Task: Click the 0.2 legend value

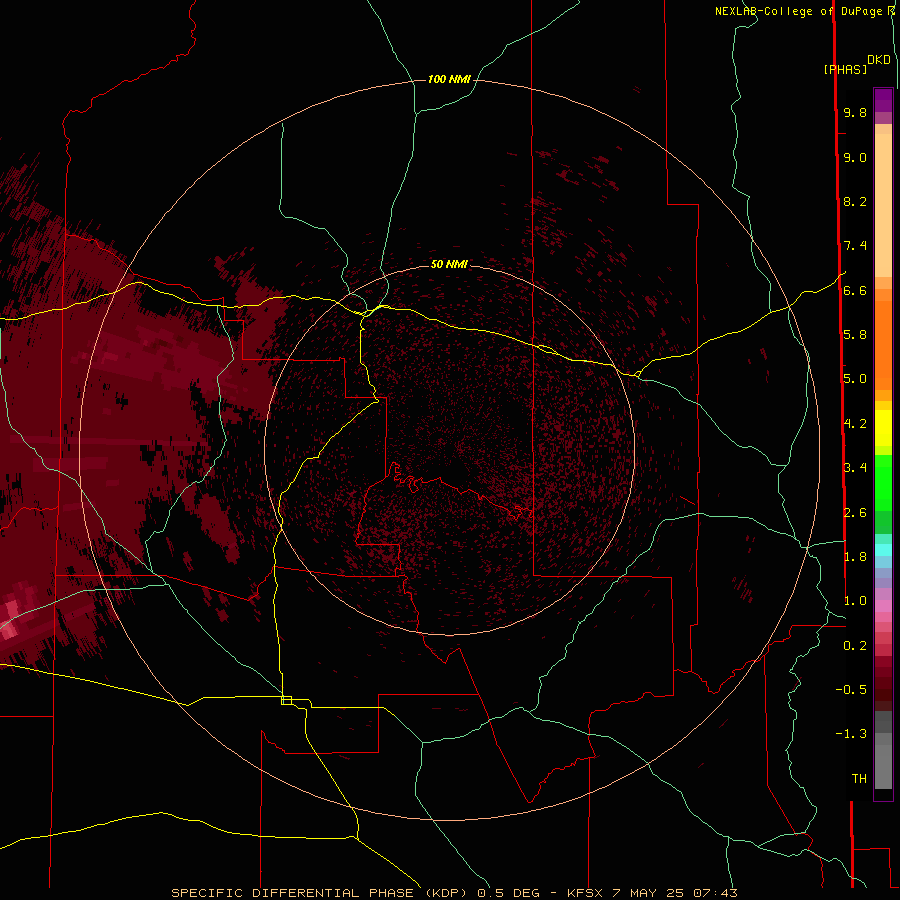Action: [x=855, y=646]
